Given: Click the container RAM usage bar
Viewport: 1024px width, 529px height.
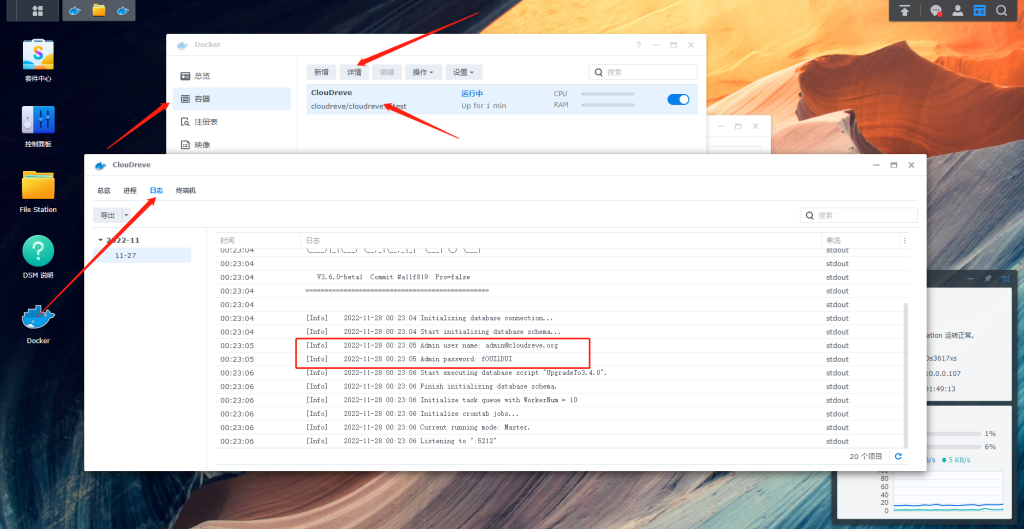Looking at the screenshot, I should [608, 104].
